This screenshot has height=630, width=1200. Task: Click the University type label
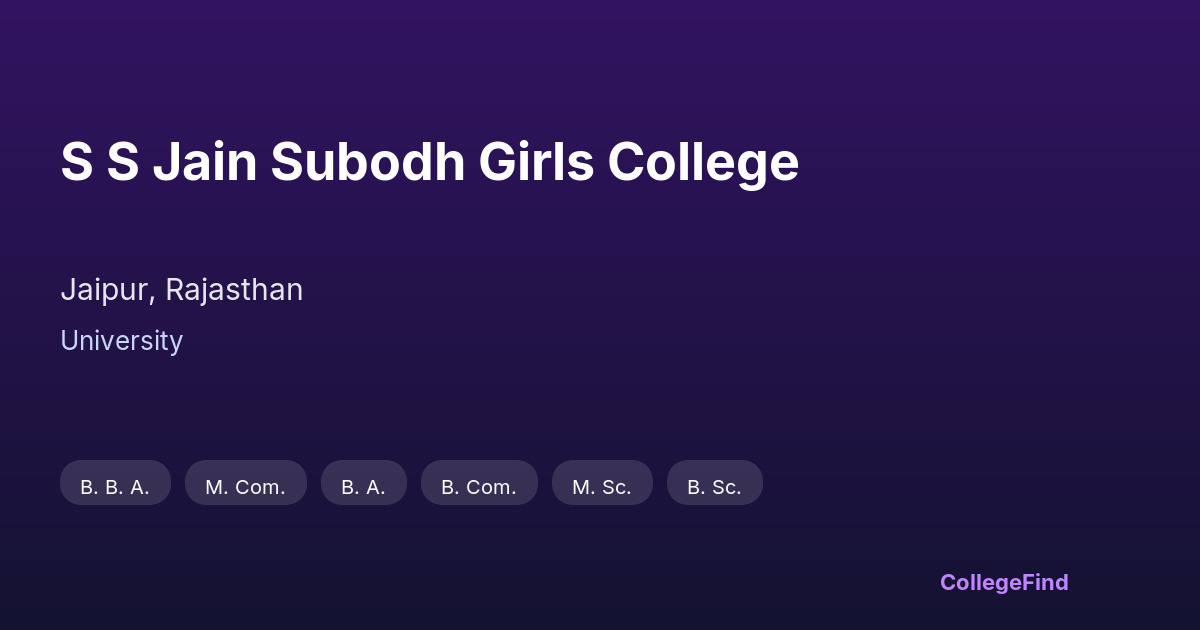(x=121, y=341)
